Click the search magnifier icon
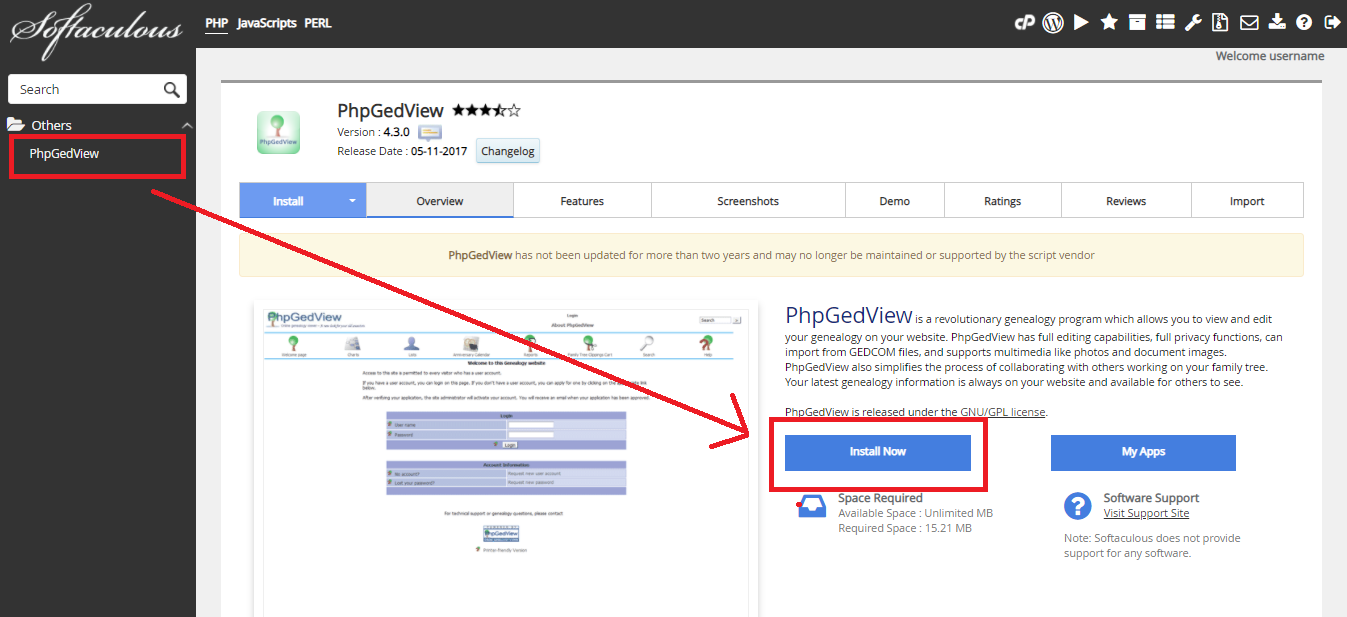Screen dimensions: 1347x617 (x=172, y=90)
